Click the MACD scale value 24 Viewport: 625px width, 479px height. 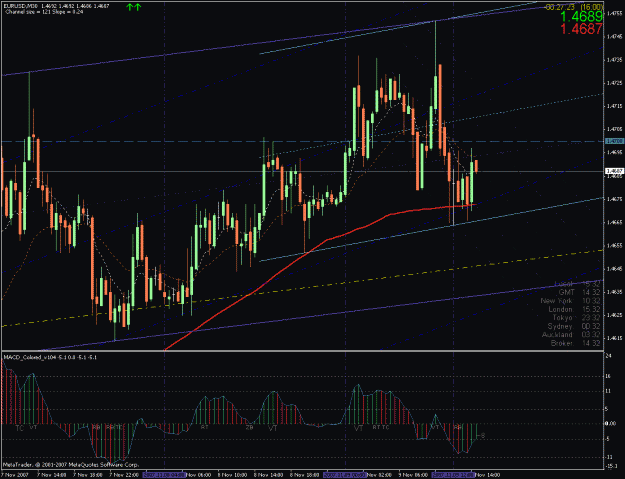[x=609, y=356]
